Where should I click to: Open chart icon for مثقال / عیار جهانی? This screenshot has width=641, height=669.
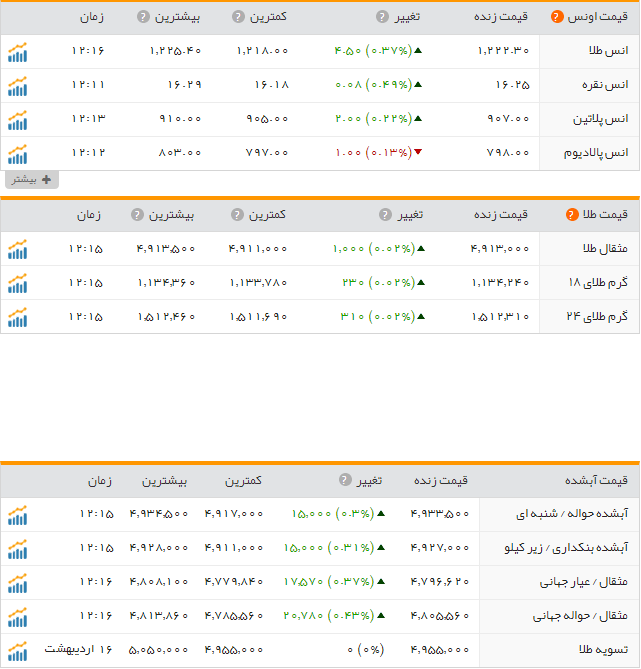pos(17,583)
